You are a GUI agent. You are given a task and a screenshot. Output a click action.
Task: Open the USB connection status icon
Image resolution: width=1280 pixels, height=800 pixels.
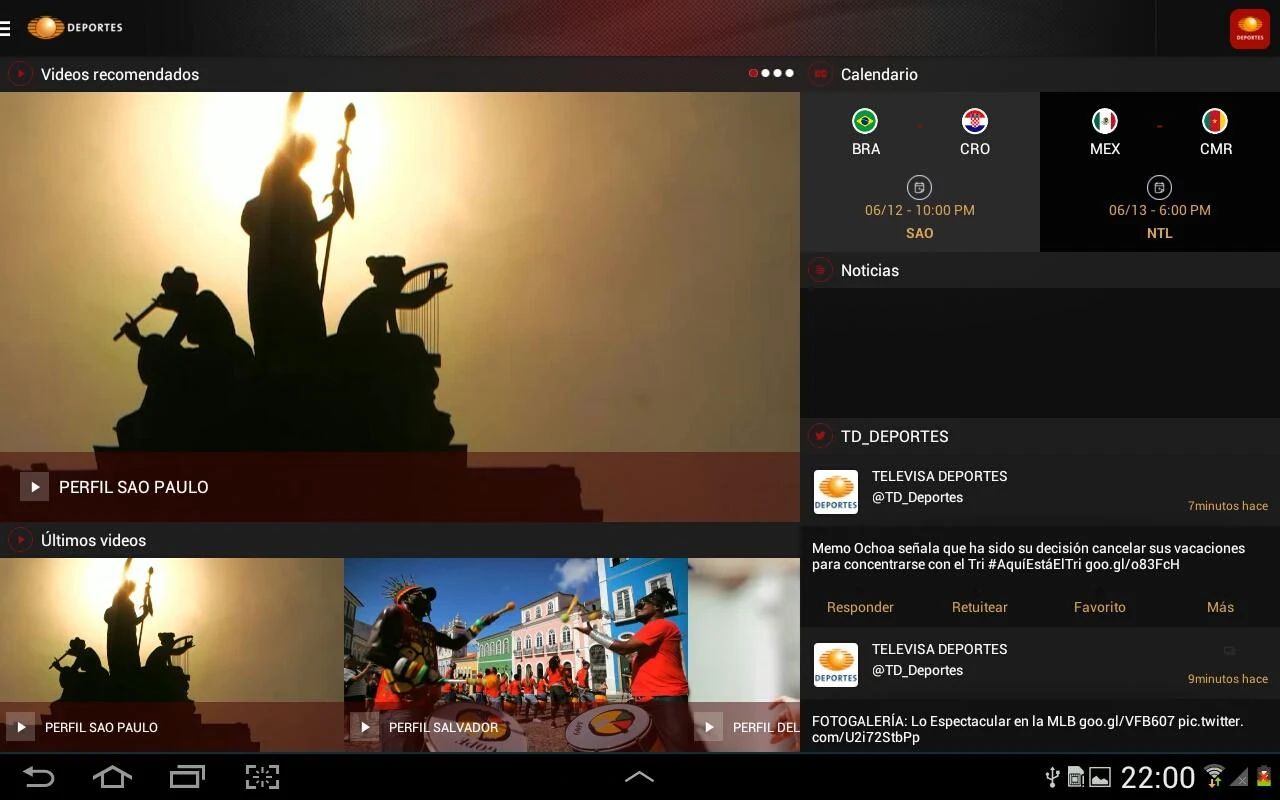click(1052, 777)
